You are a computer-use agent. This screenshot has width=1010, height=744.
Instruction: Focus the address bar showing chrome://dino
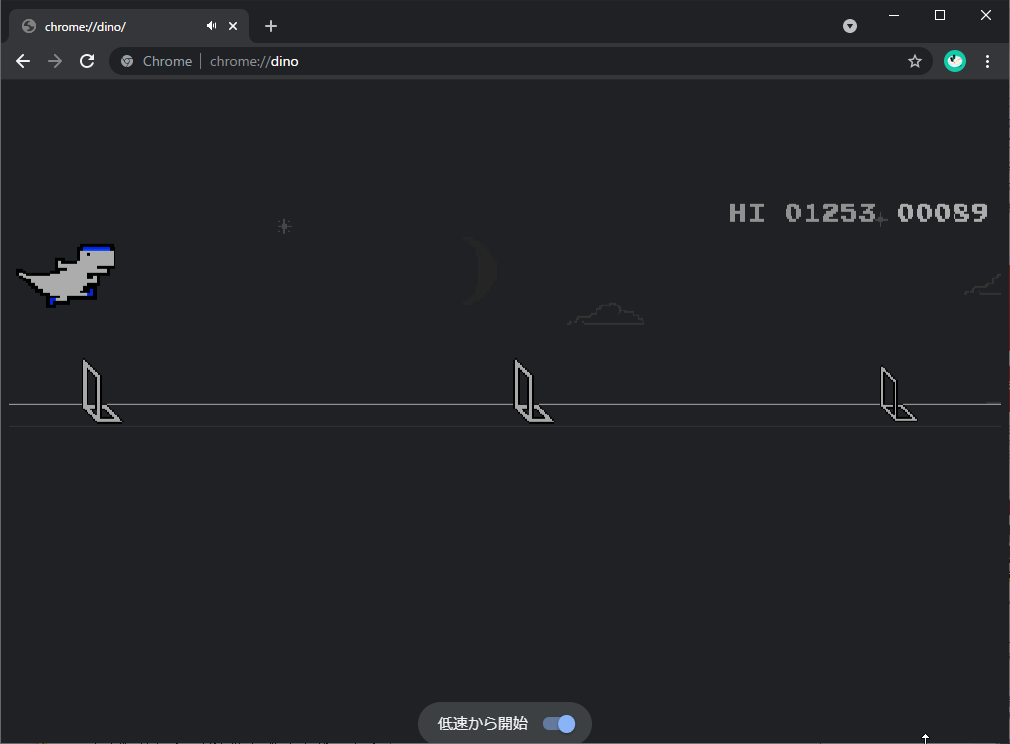[x=520, y=61]
